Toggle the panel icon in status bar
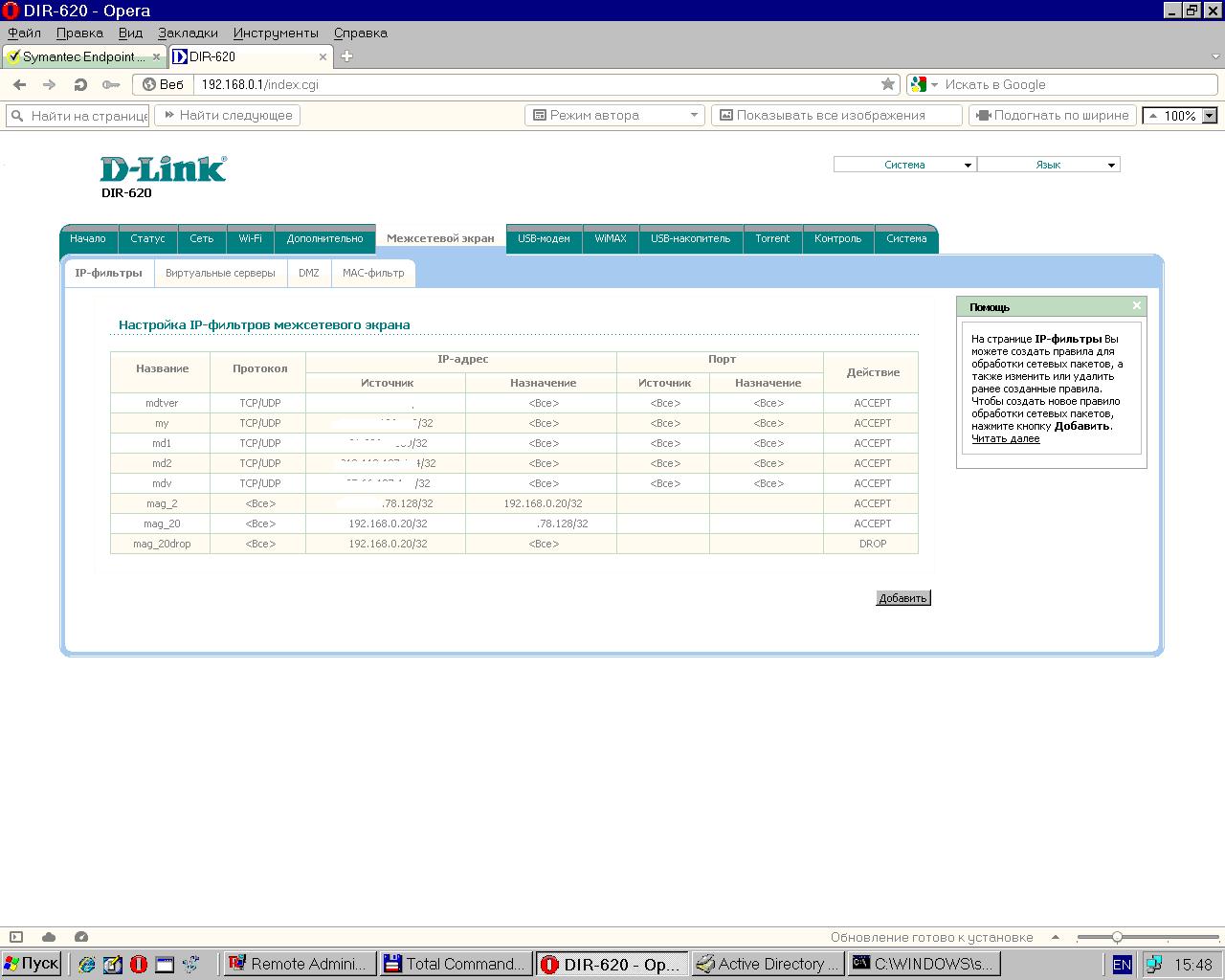Image resolution: width=1225 pixels, height=980 pixels. [15, 937]
